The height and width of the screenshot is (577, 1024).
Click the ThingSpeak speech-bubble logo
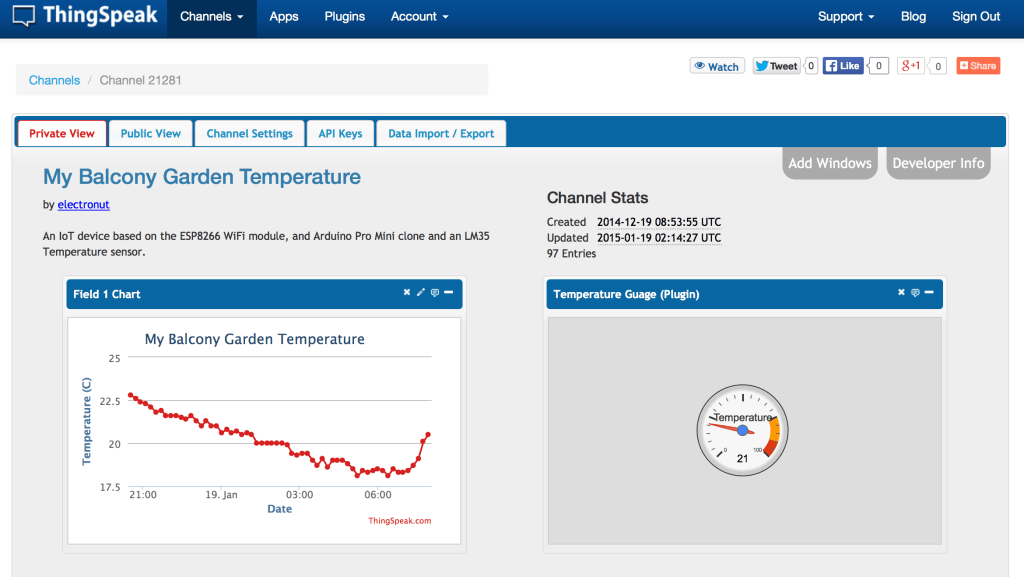(x=23, y=15)
